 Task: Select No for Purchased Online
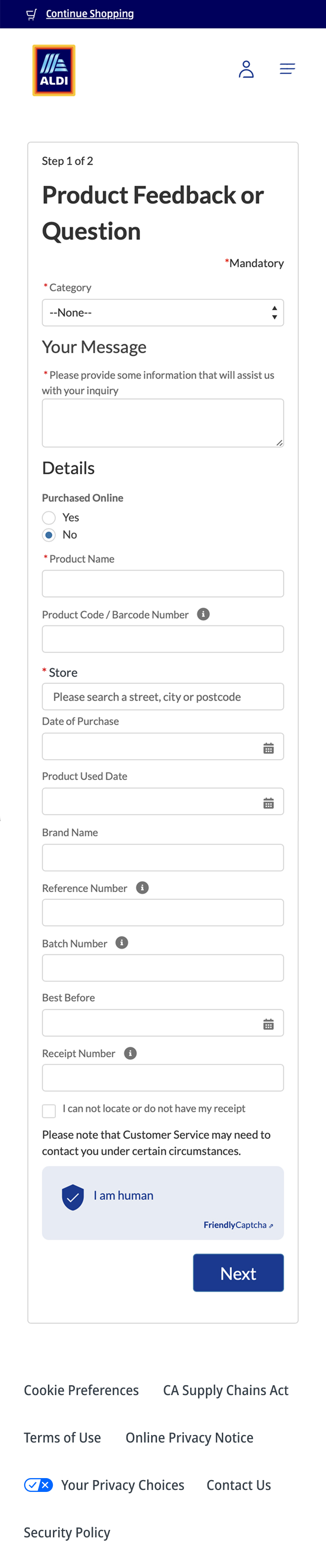(x=49, y=535)
